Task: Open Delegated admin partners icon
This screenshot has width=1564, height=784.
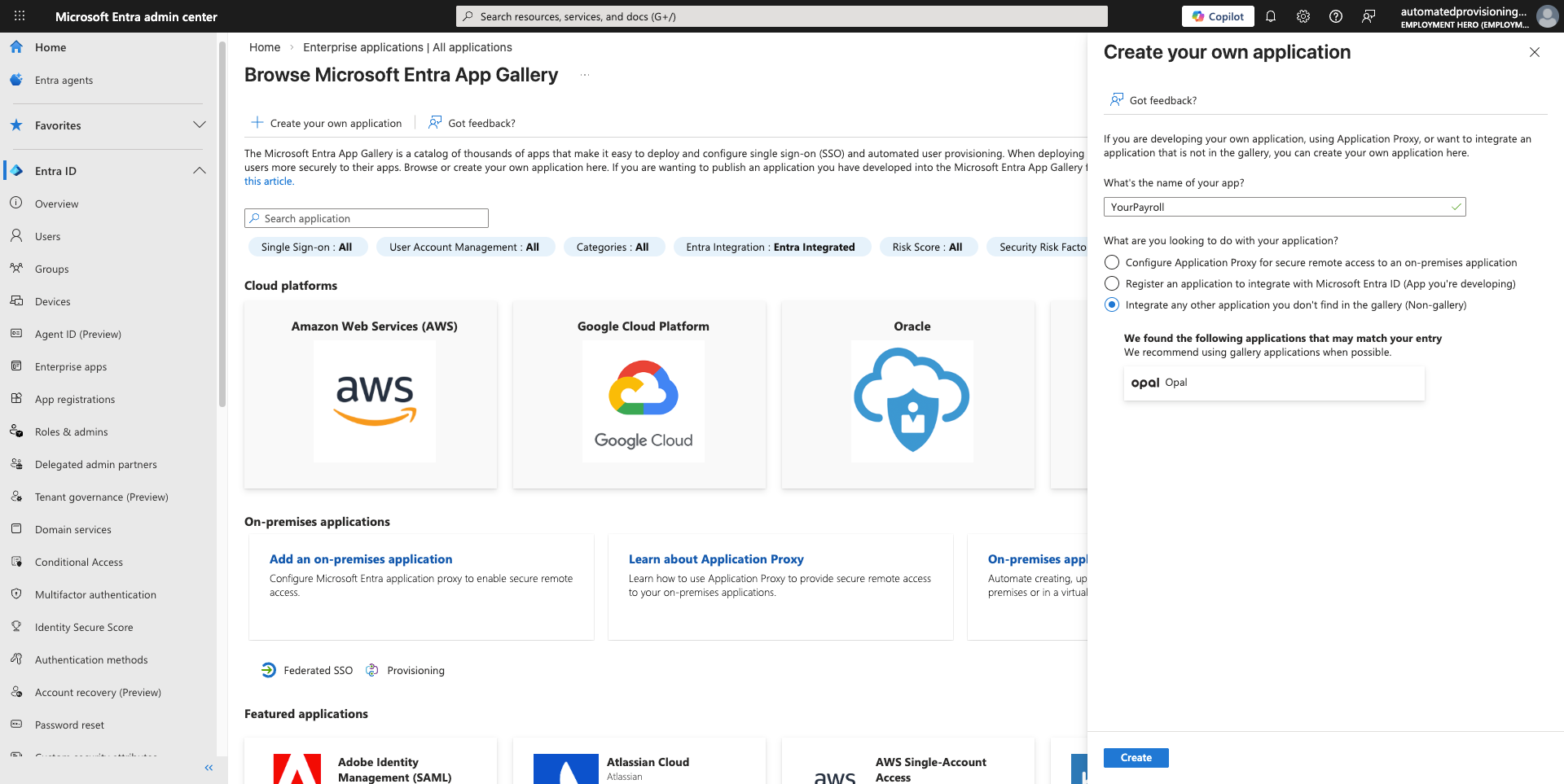Action: point(16,463)
